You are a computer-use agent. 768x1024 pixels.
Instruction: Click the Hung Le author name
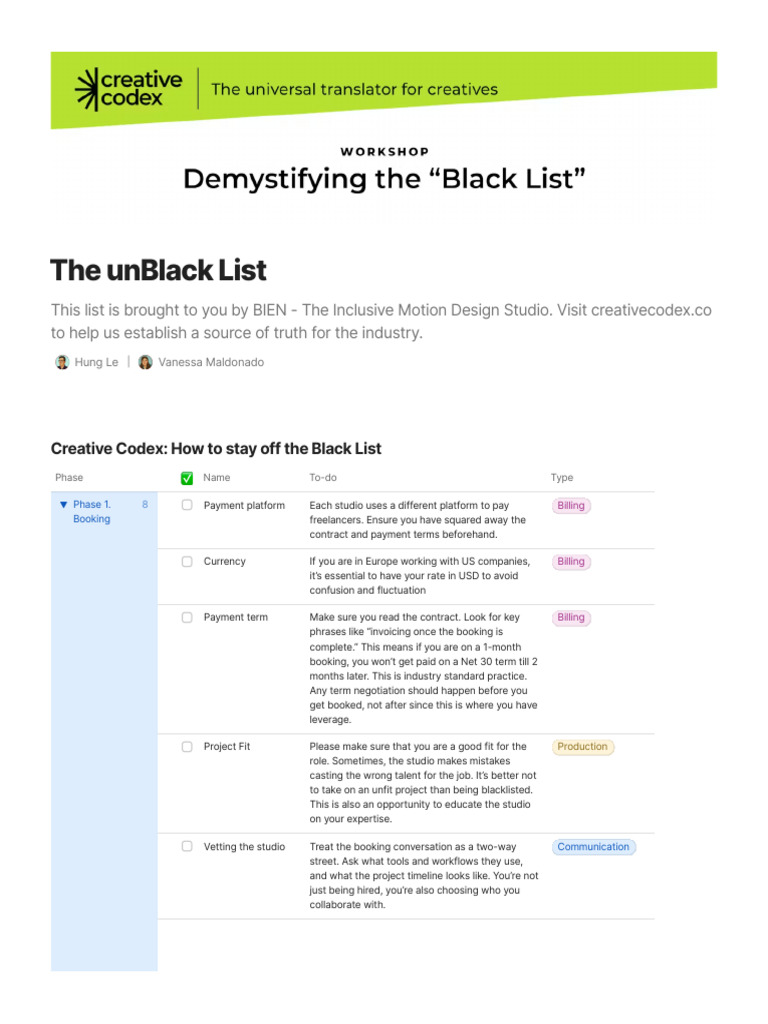[x=96, y=362]
